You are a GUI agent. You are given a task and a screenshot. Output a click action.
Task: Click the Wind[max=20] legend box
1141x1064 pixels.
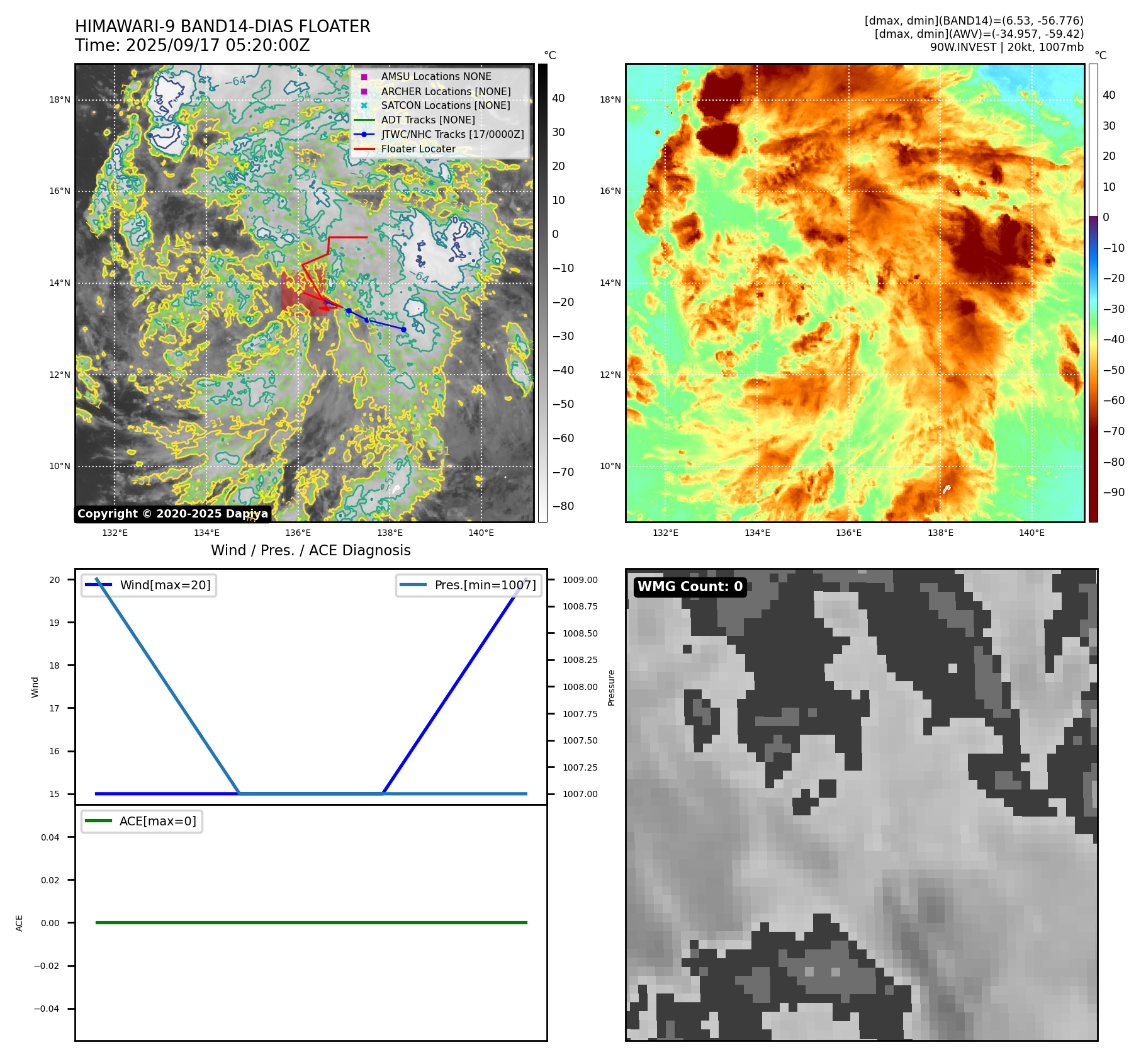tap(149, 585)
